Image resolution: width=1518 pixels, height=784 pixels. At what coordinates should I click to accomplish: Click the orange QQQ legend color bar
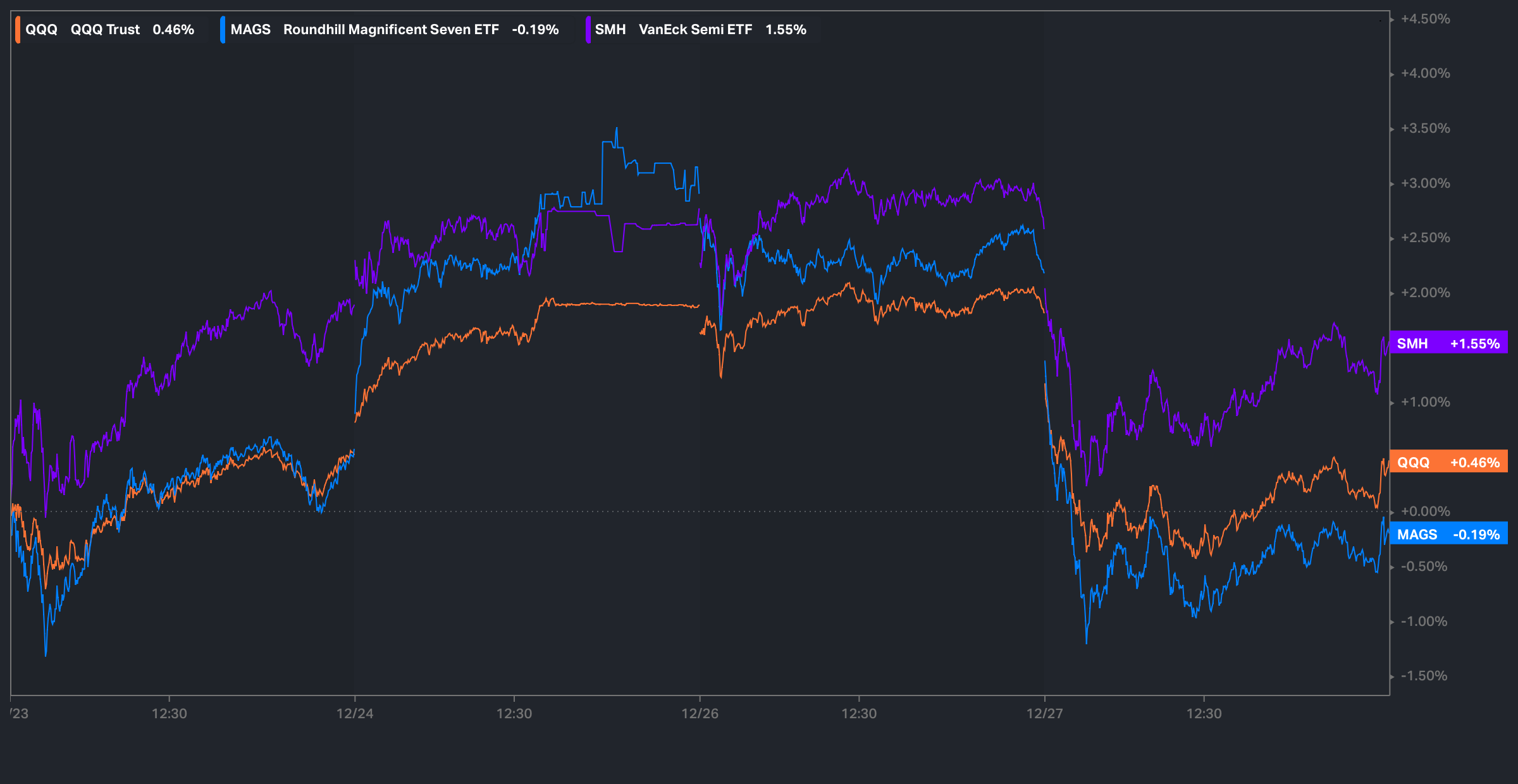click(18, 30)
